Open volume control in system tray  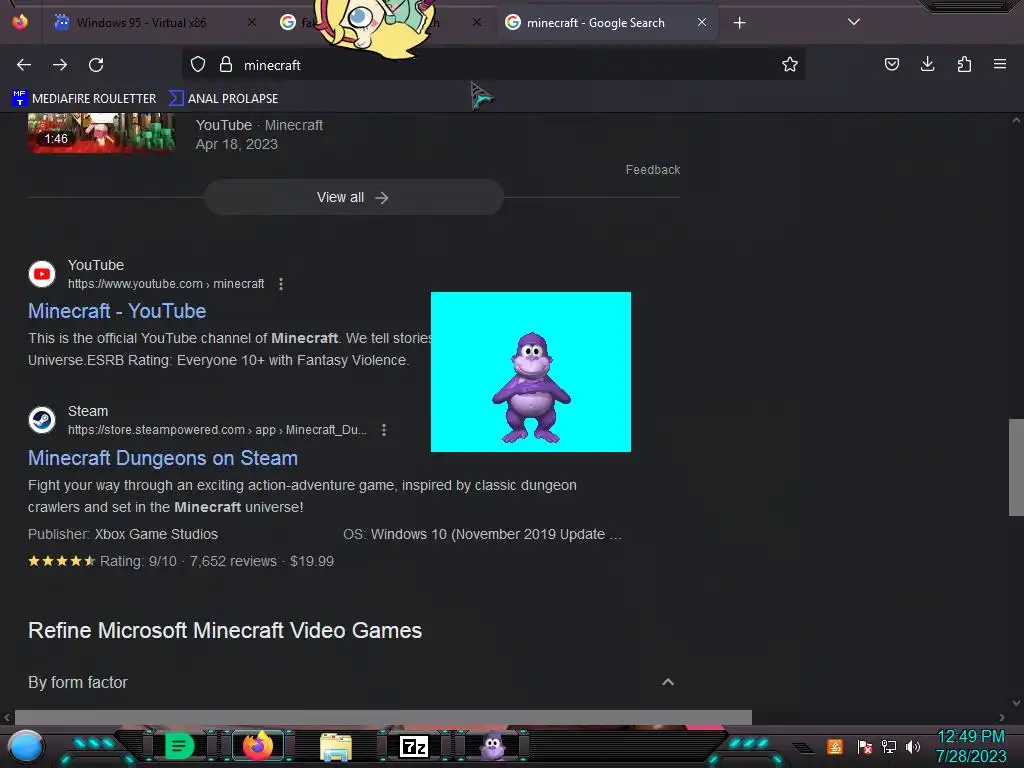click(x=912, y=746)
